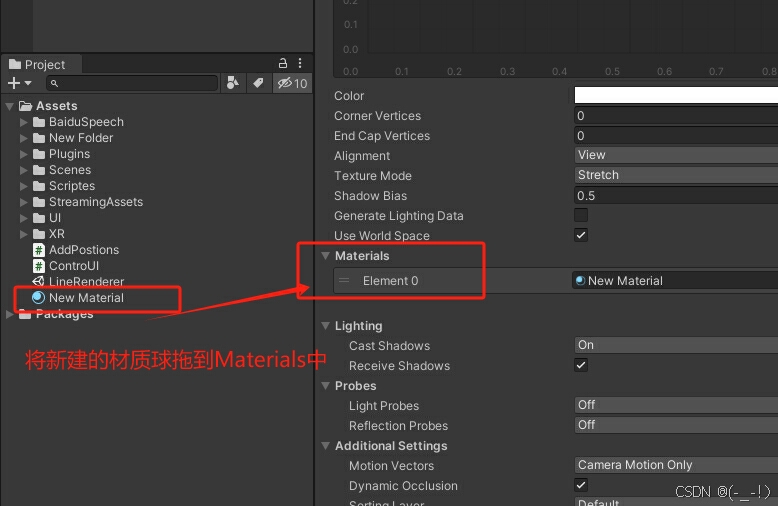Select the StreamingAssets folder icon

pyautogui.click(x=39, y=202)
